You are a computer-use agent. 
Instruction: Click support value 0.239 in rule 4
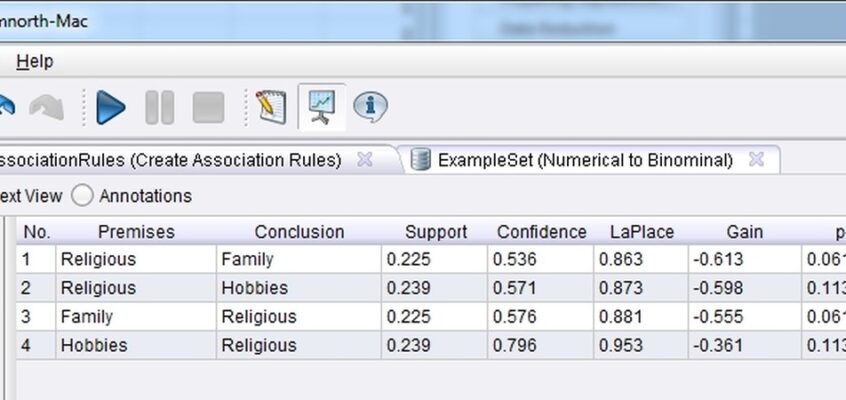[435, 345]
